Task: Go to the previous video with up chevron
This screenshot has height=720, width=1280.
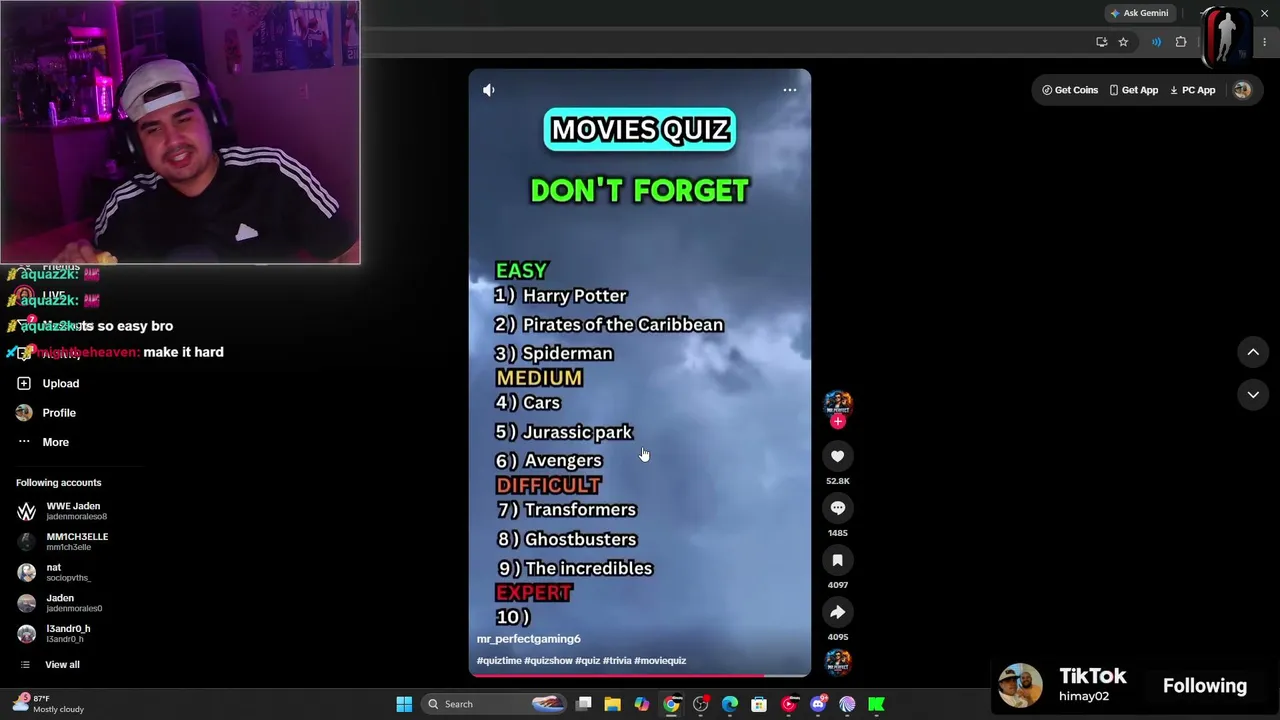Action: (1253, 352)
